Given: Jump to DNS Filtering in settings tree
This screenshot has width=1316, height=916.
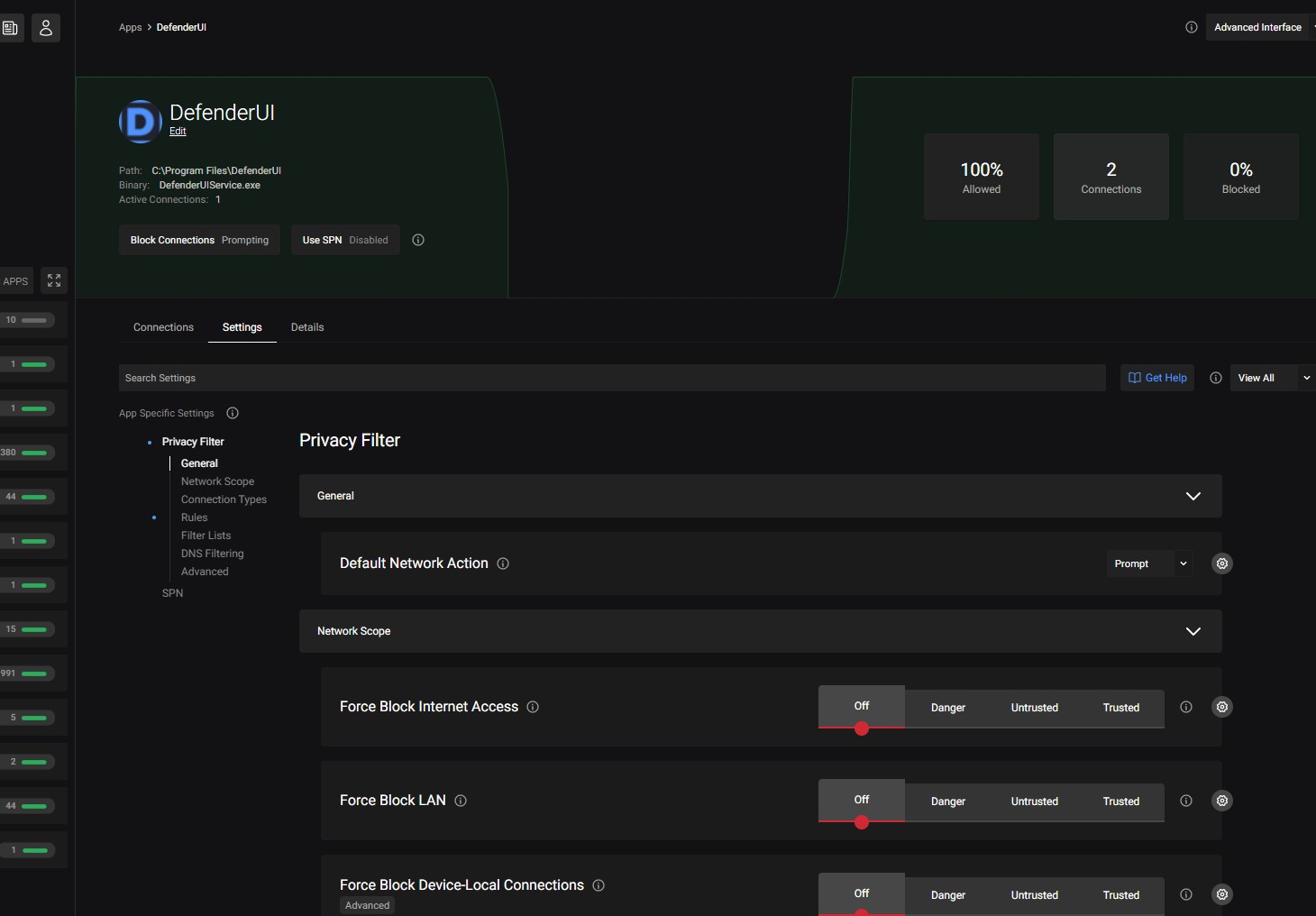Looking at the screenshot, I should tap(212, 554).
